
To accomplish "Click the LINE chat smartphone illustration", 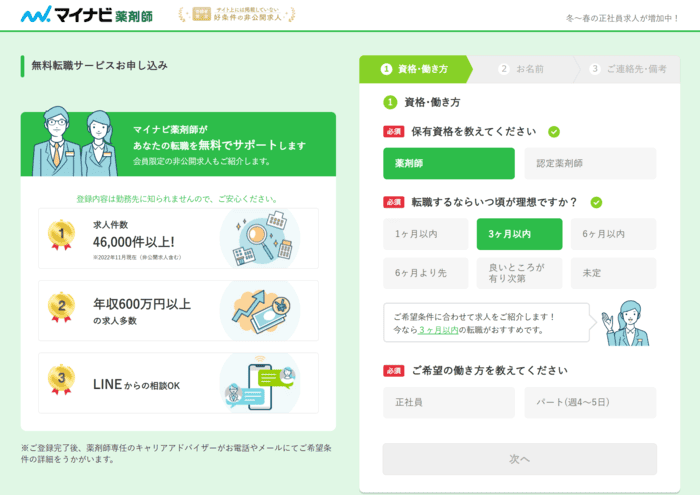I will [x=259, y=383].
